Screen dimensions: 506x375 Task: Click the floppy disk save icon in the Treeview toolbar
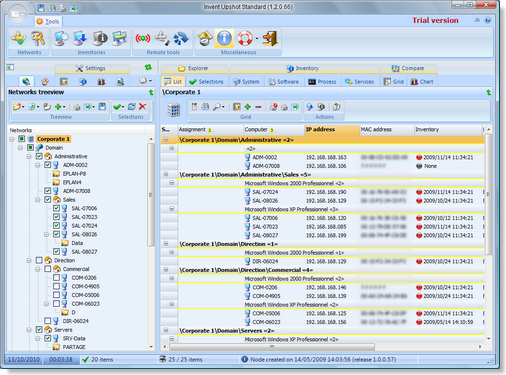(x=102, y=106)
